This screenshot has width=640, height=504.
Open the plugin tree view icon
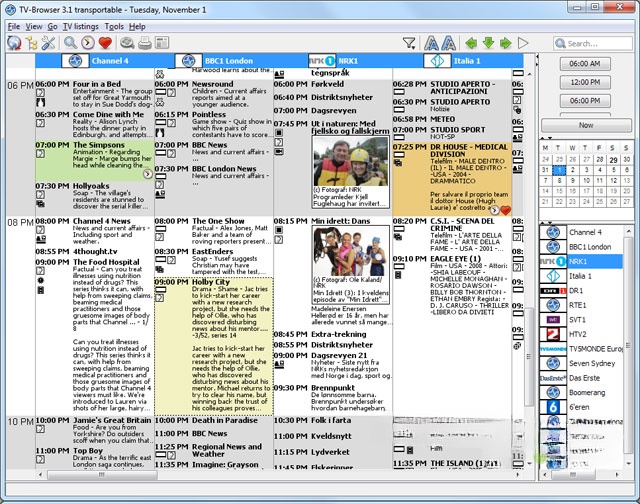click(x=31, y=43)
